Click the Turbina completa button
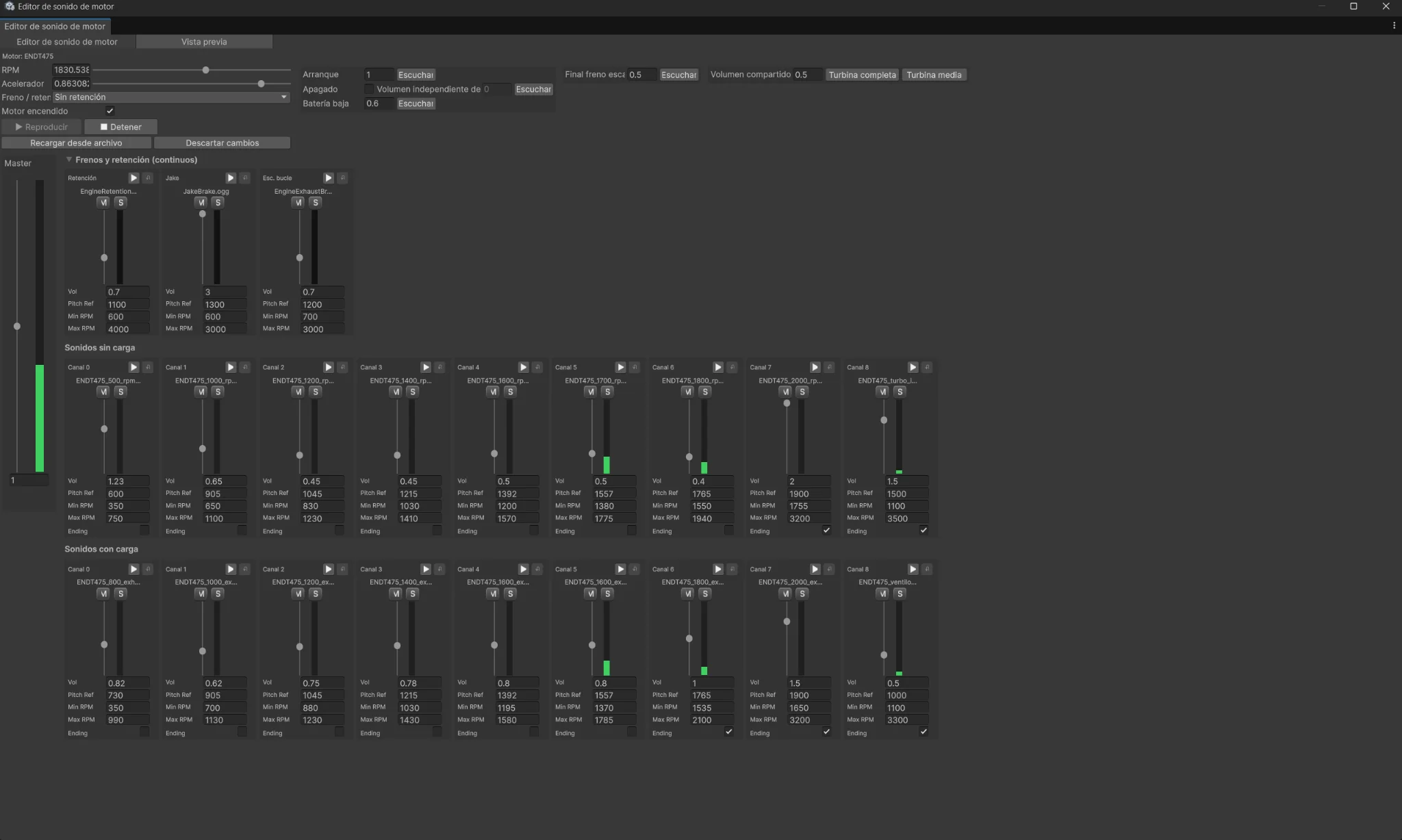 click(862, 75)
